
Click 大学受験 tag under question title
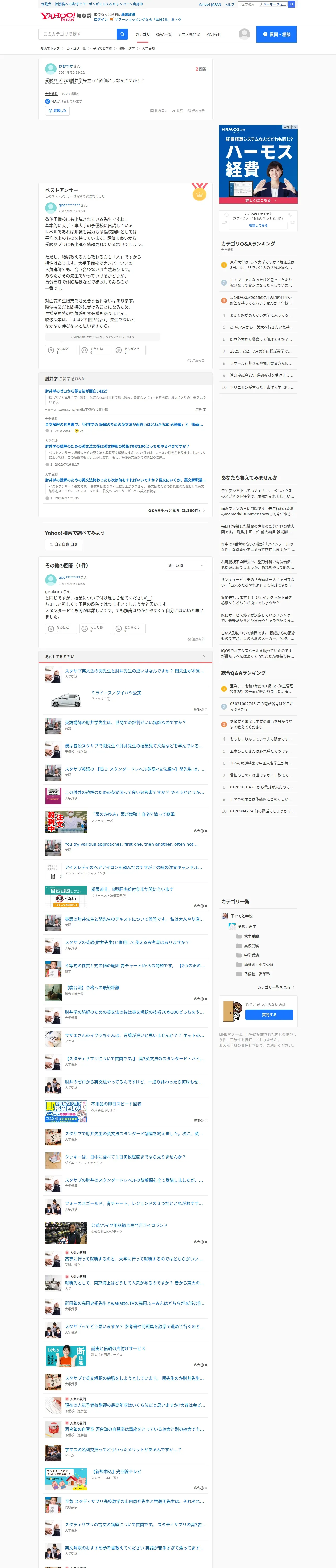(51, 94)
